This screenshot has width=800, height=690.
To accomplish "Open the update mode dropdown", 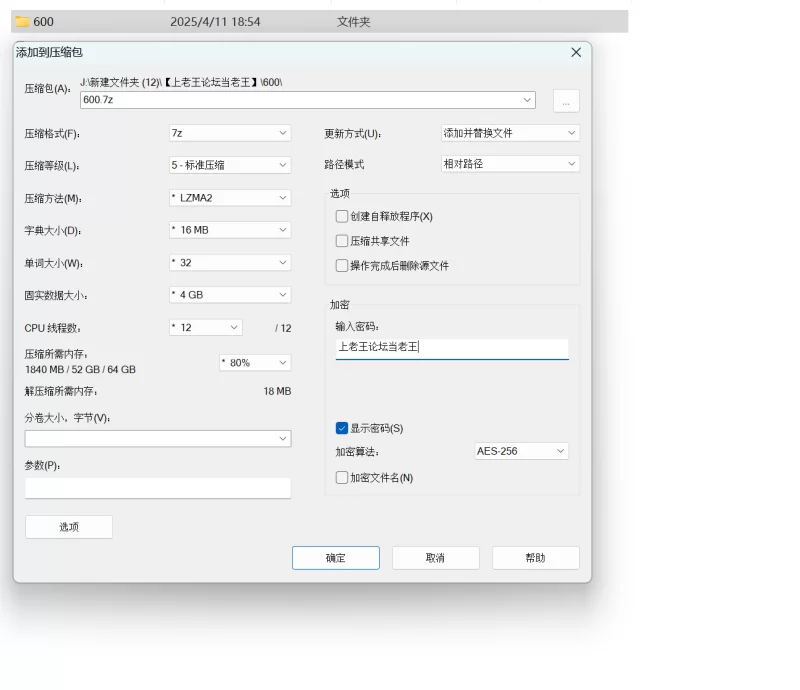I will tap(510, 133).
